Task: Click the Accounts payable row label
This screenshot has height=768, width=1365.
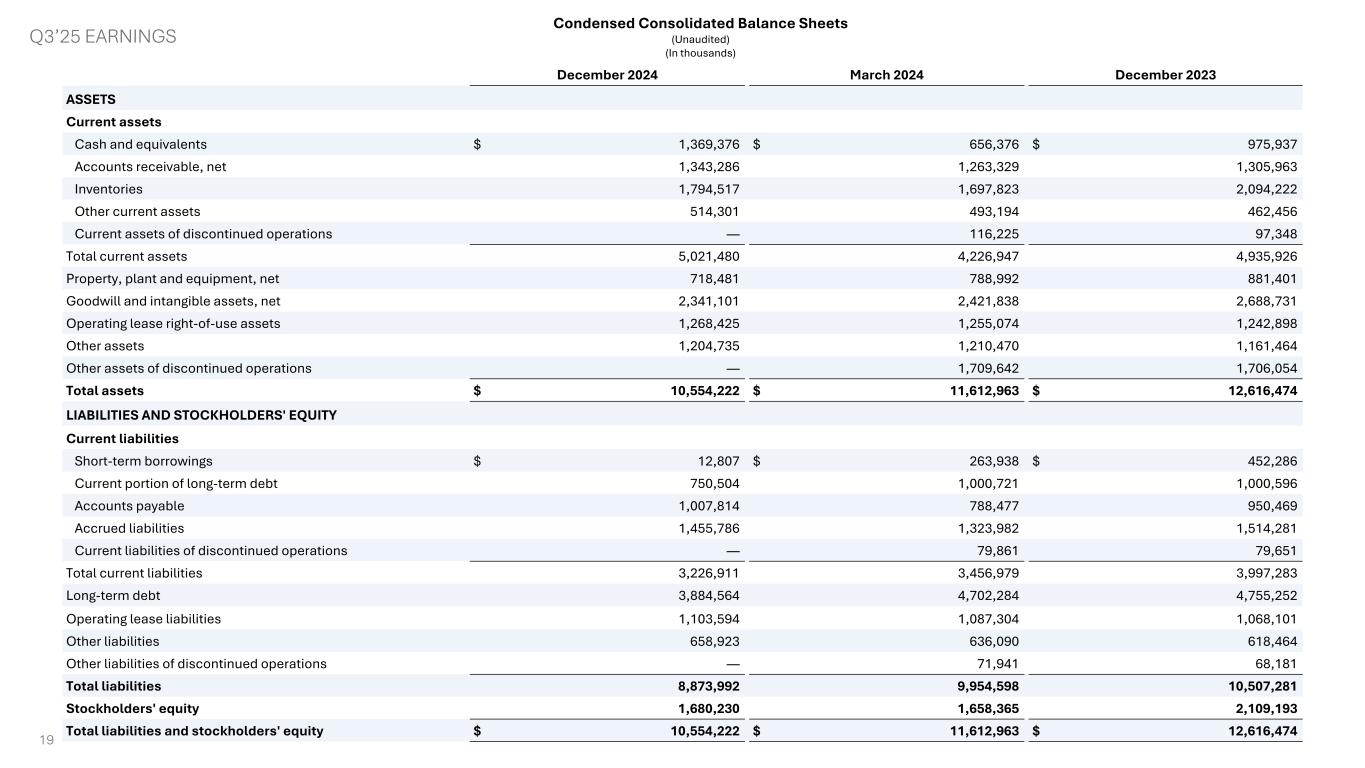Action: 129,506
